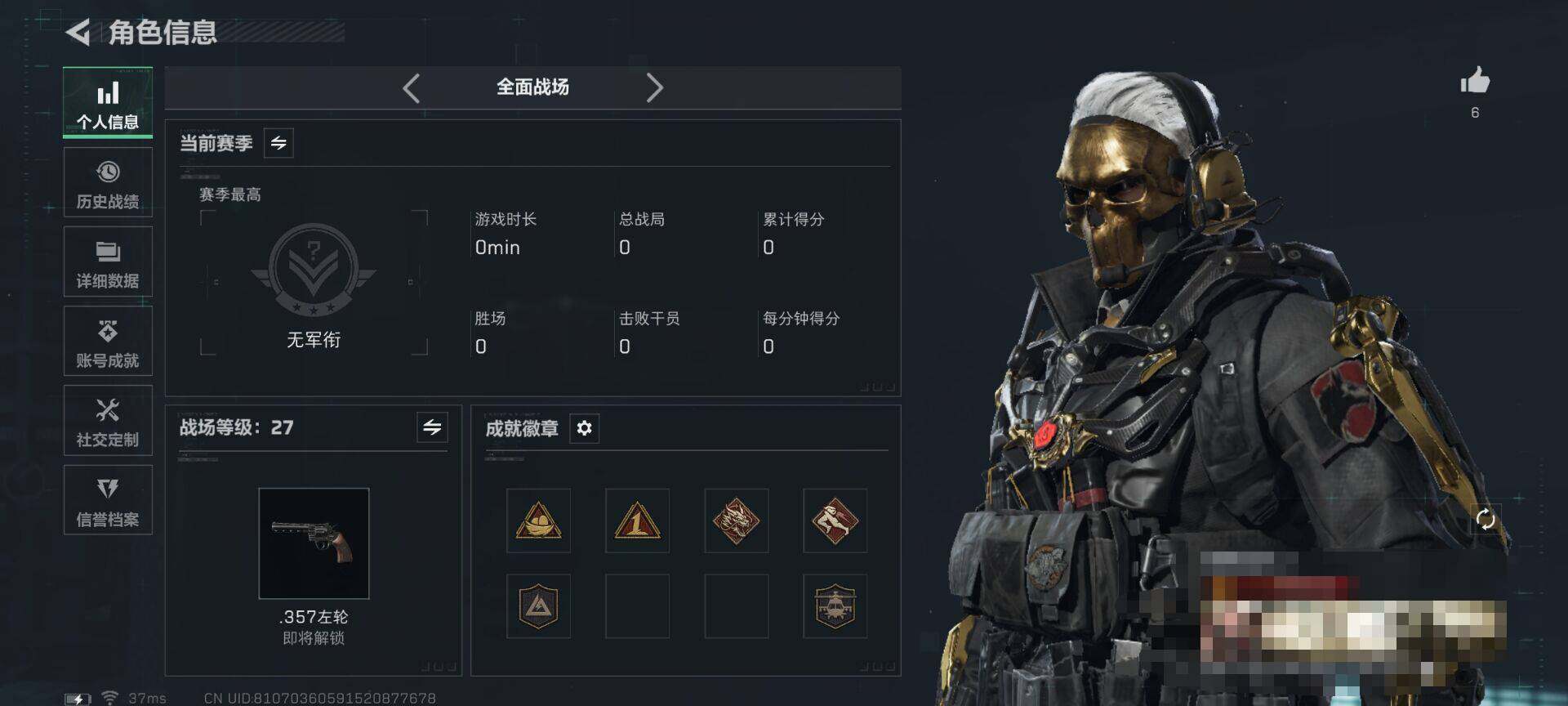Like this profile with thumbs-up icon
Image resolution: width=1568 pixels, height=706 pixels.
point(1475,81)
